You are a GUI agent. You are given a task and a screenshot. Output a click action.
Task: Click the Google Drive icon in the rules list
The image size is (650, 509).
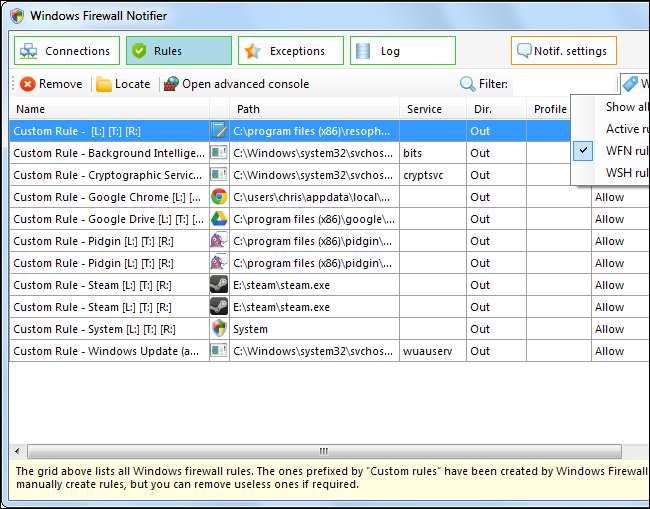tap(218, 219)
